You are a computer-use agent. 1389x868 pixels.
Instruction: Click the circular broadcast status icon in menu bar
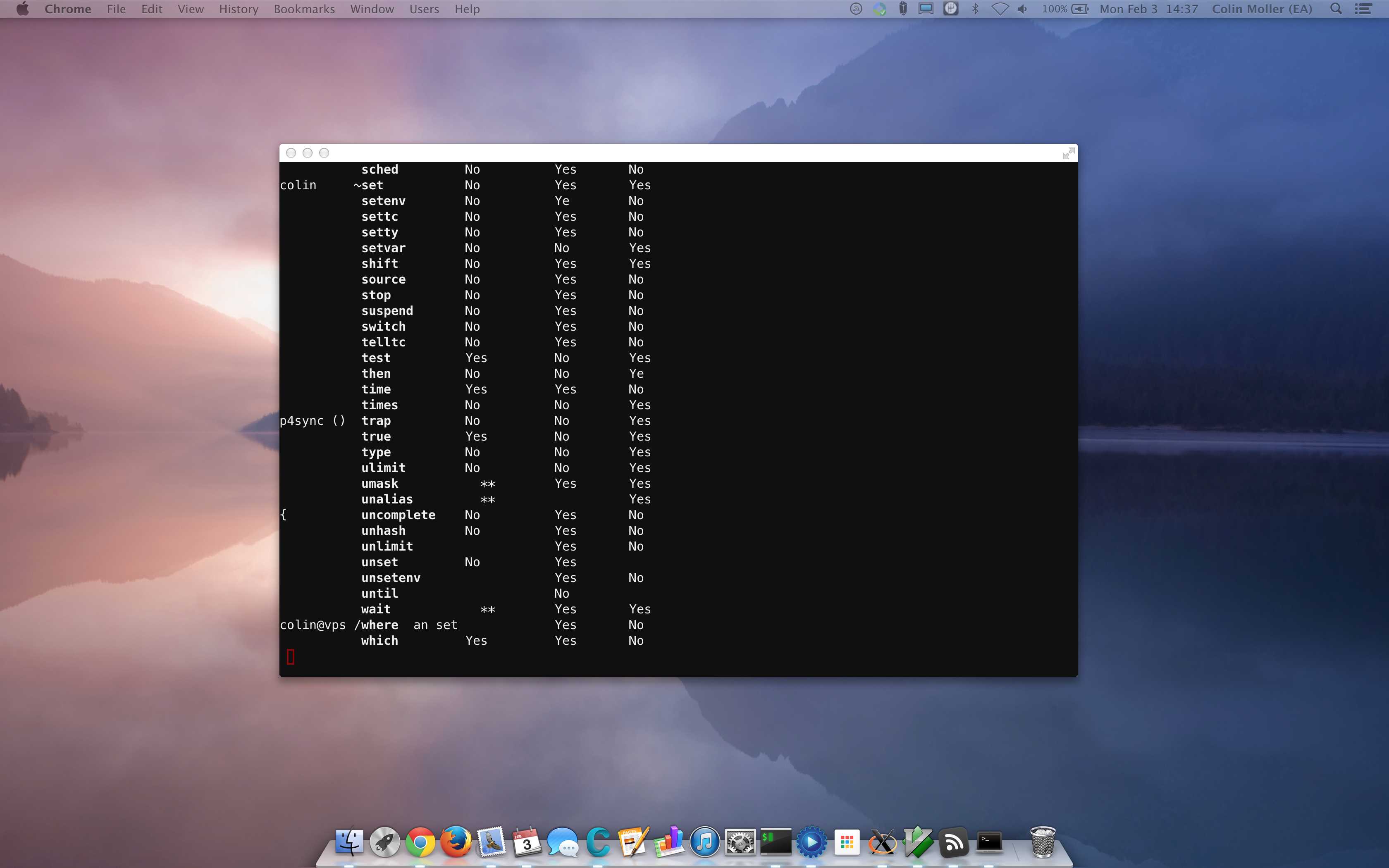point(856,9)
